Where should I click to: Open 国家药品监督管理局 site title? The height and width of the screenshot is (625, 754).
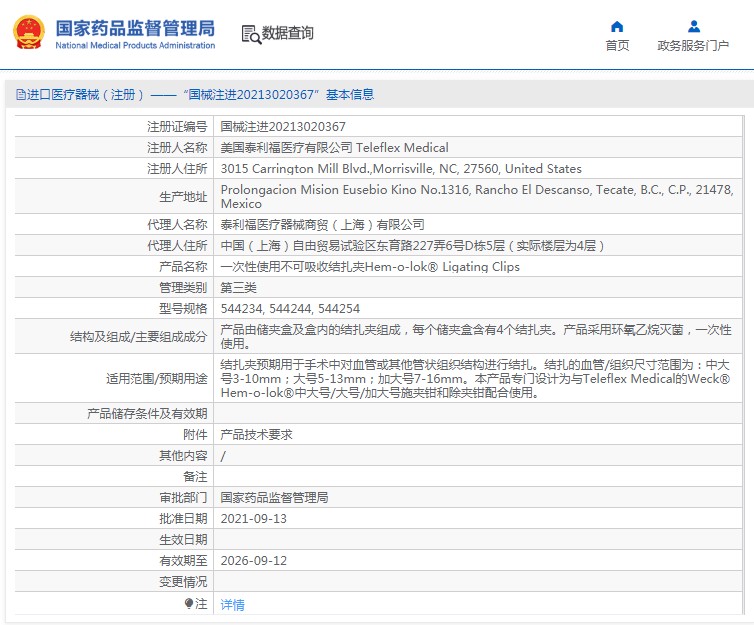135,28
